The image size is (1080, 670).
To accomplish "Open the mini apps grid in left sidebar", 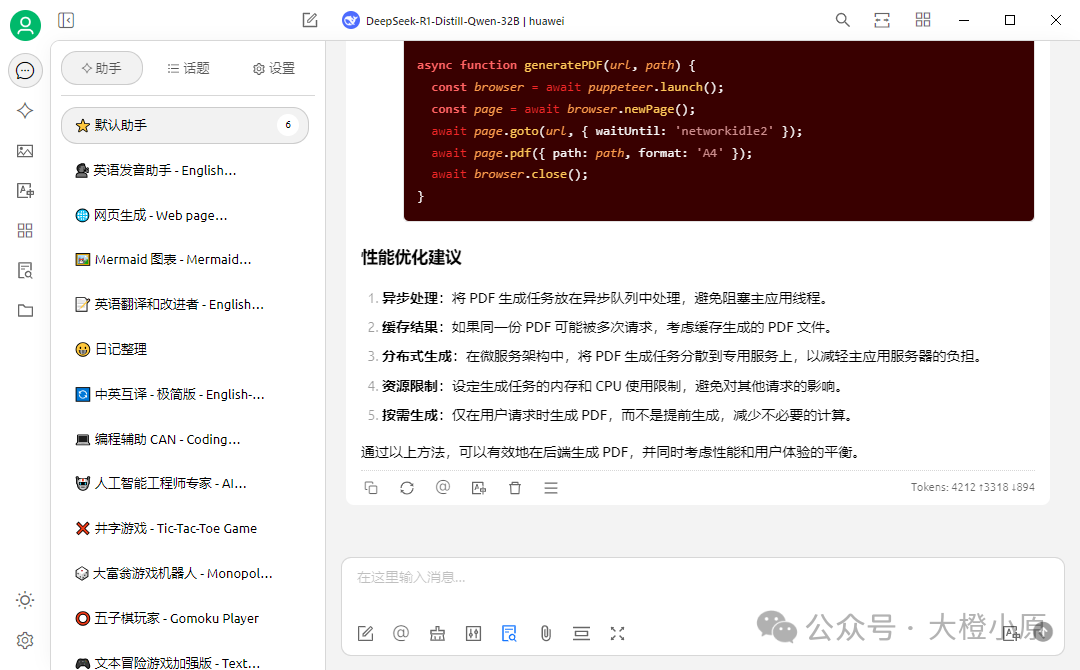I will [25, 231].
